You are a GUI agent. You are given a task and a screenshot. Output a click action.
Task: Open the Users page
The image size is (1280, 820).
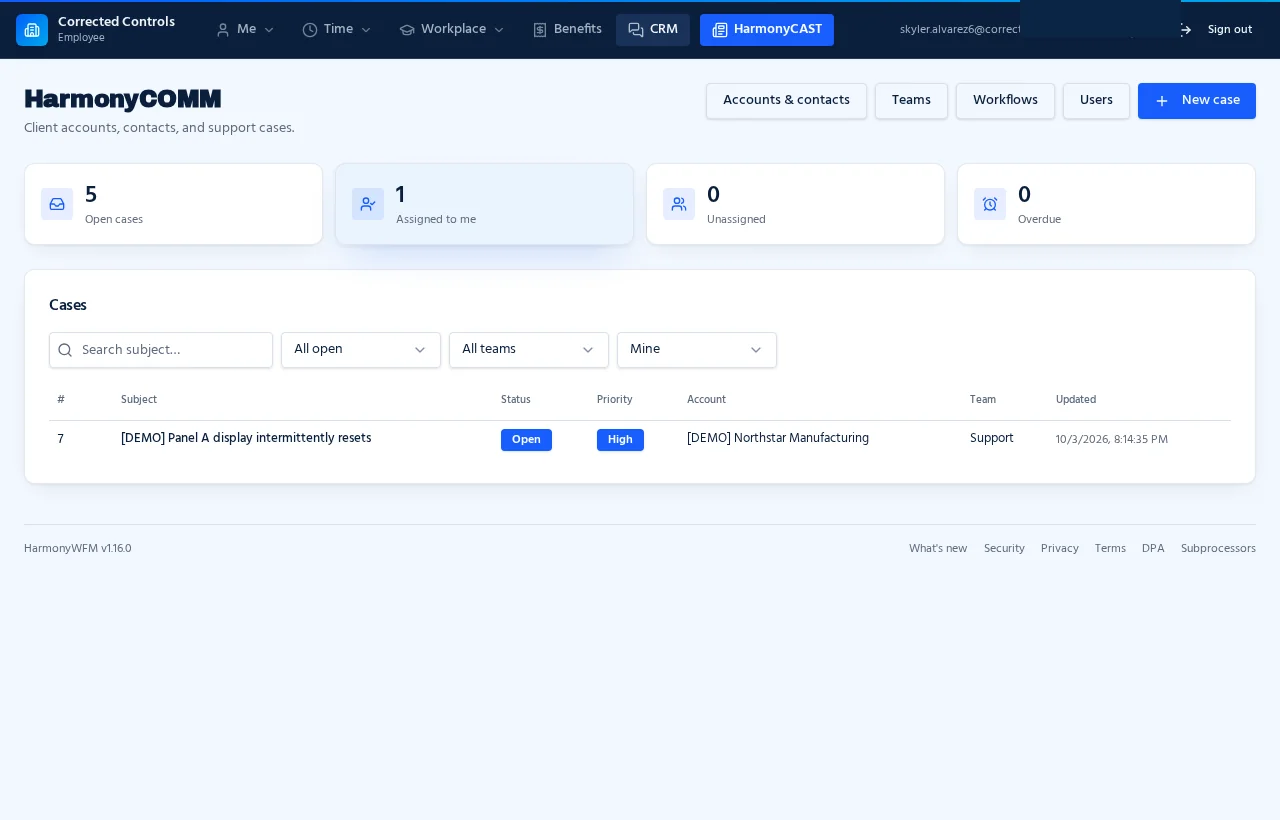point(1096,101)
